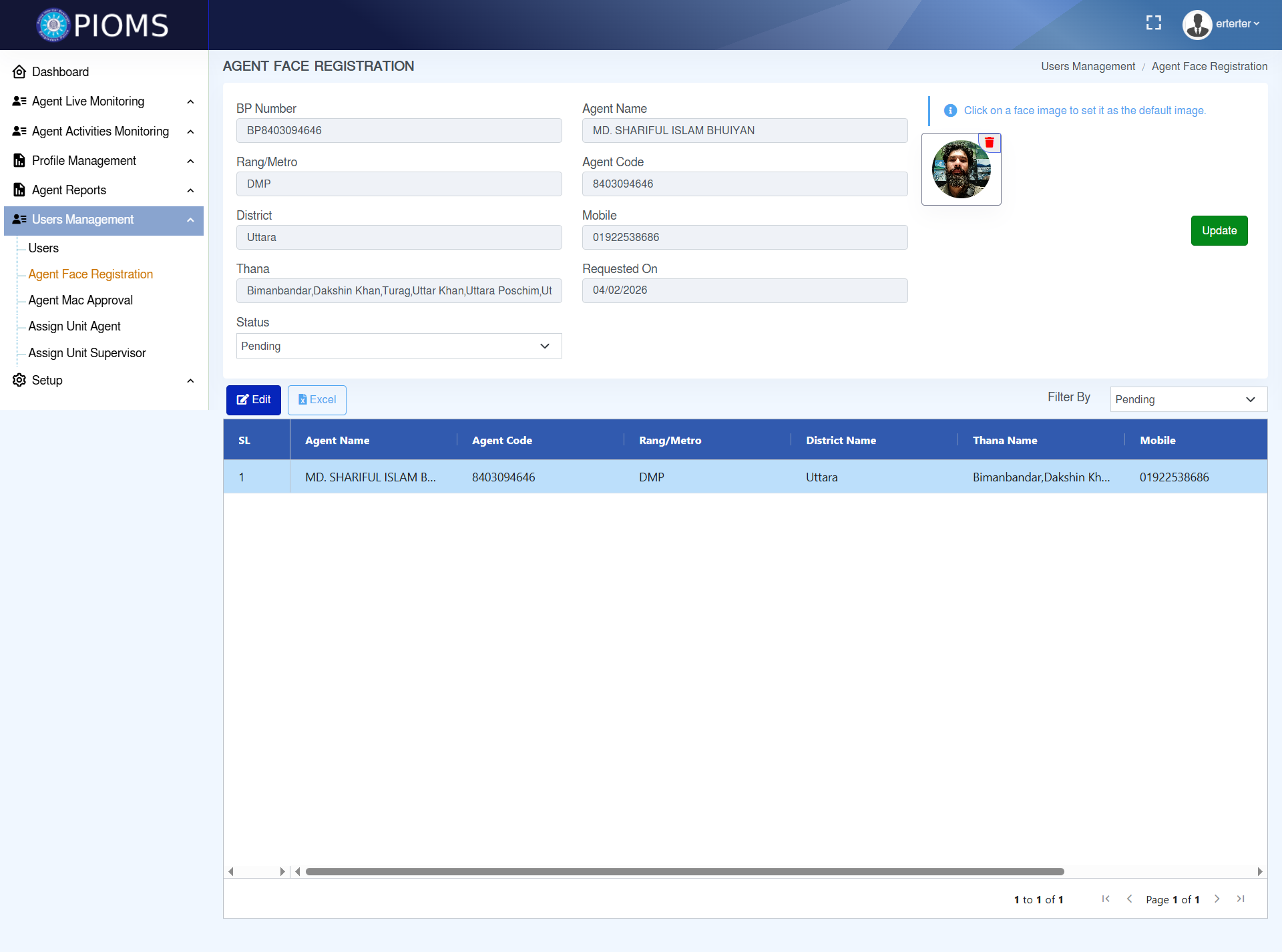
Task: Click the horizontal table scrollbar
Action: pos(684,871)
